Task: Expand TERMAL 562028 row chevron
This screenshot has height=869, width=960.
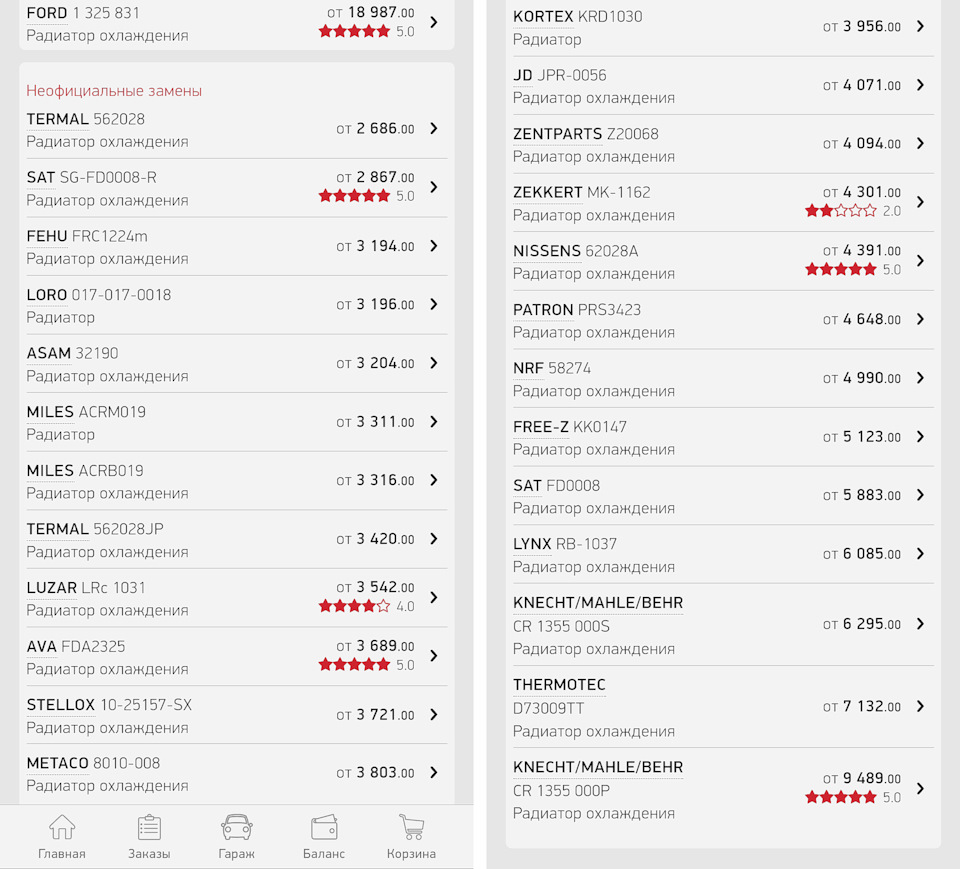Action: pyautogui.click(x=434, y=128)
